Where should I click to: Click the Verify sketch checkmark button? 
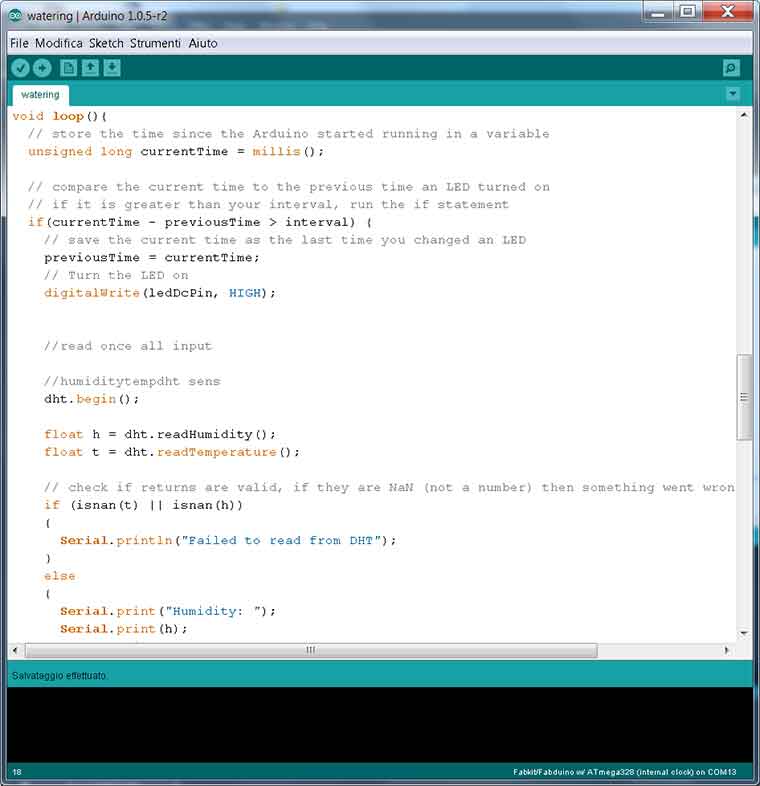21,68
